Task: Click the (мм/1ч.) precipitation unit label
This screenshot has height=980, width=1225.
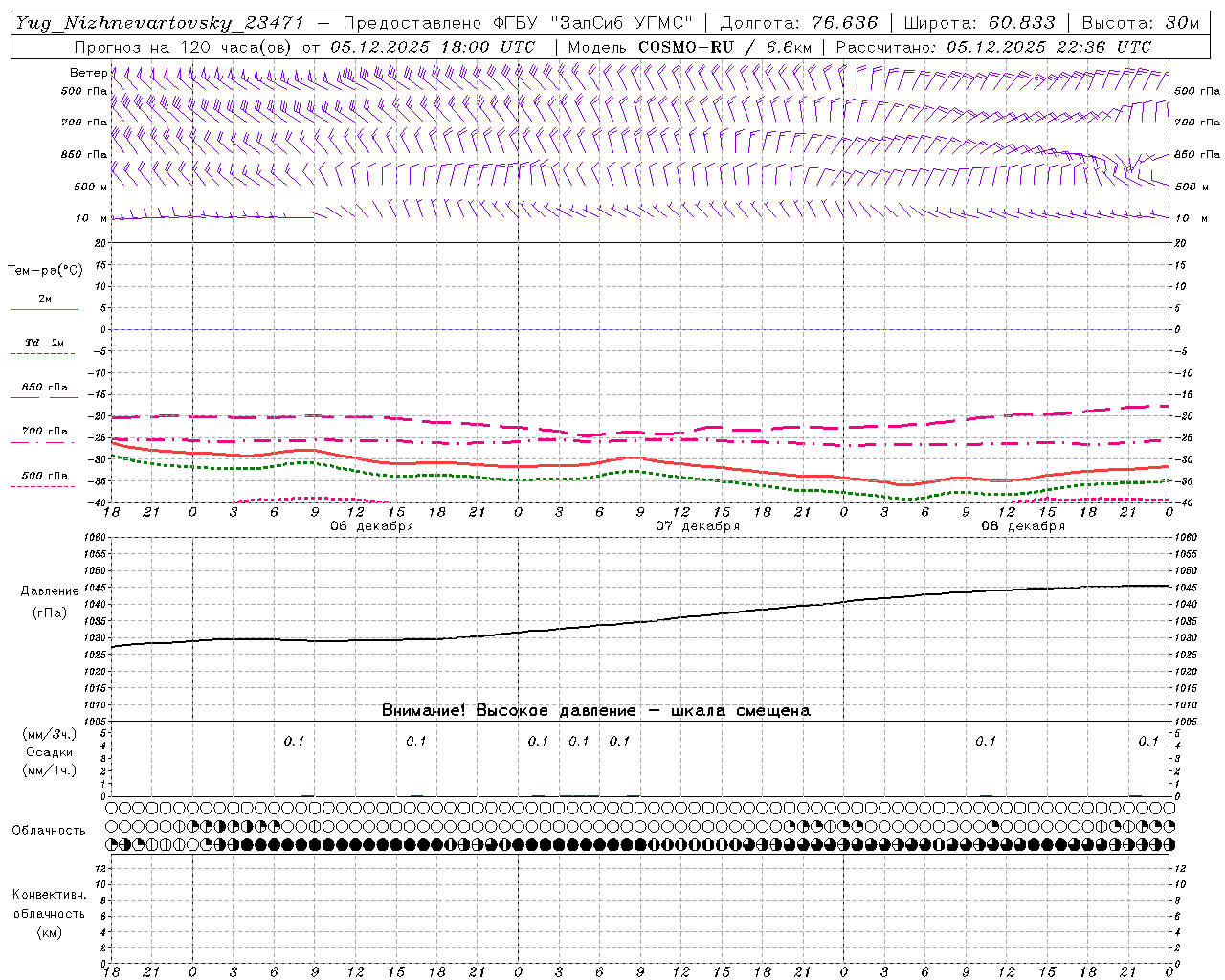Action: point(49,770)
